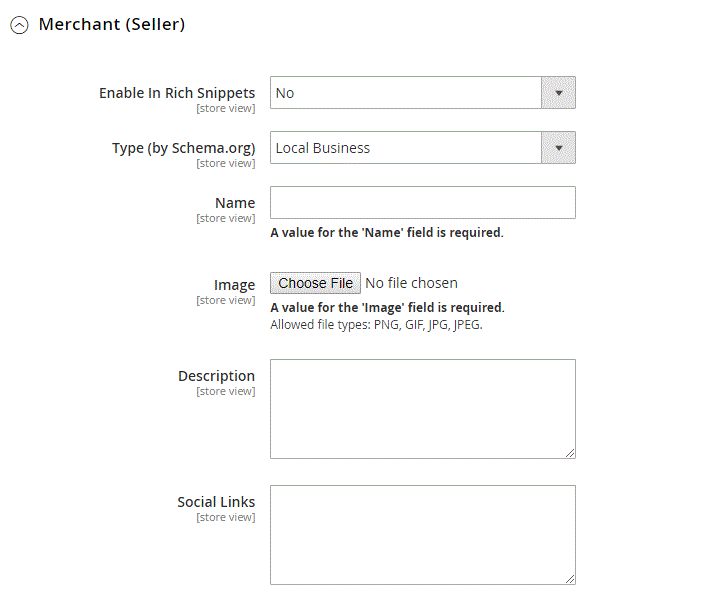
Task: Click the Merchant (Seller) section heading
Action: click(x=112, y=24)
